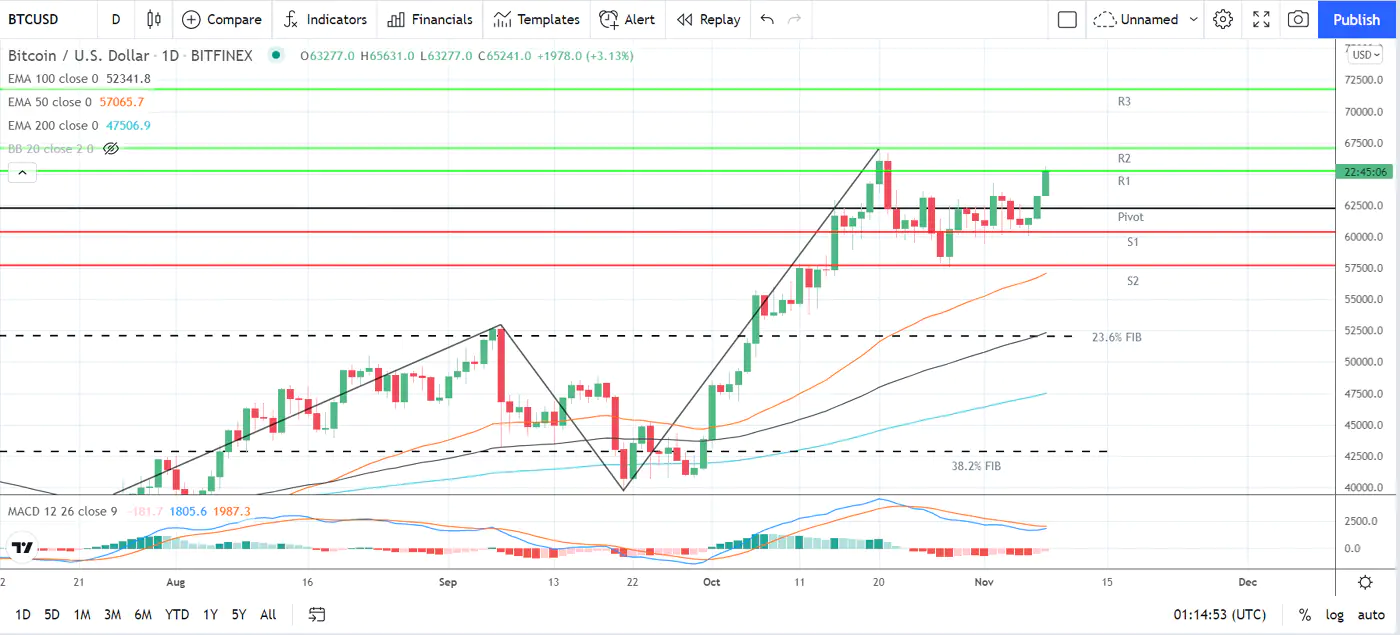Screen dimensions: 1400x635
Task: Click the R3 resistance label
Action: 1124,102
